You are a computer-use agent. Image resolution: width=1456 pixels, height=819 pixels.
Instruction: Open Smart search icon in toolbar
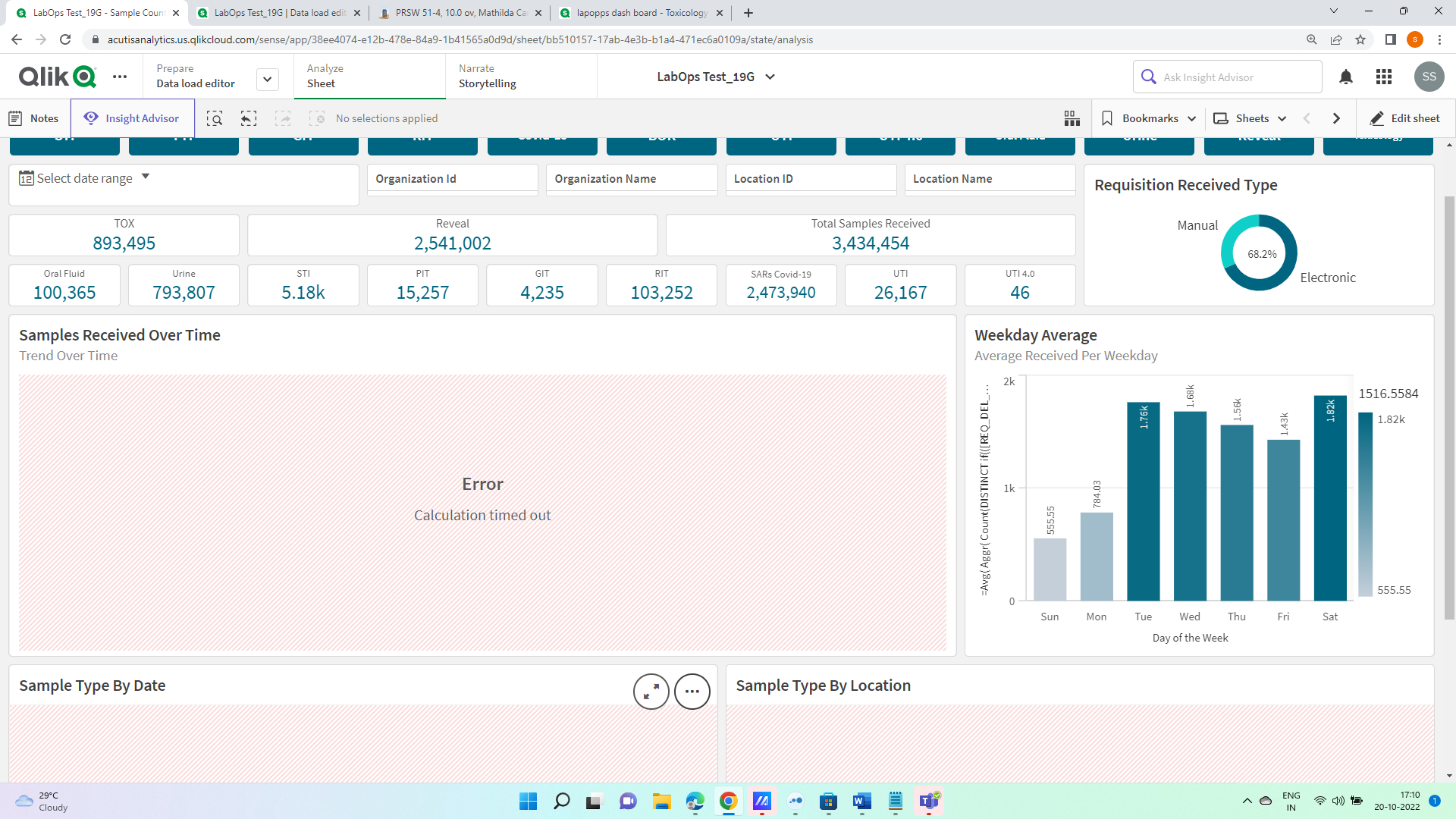click(215, 118)
